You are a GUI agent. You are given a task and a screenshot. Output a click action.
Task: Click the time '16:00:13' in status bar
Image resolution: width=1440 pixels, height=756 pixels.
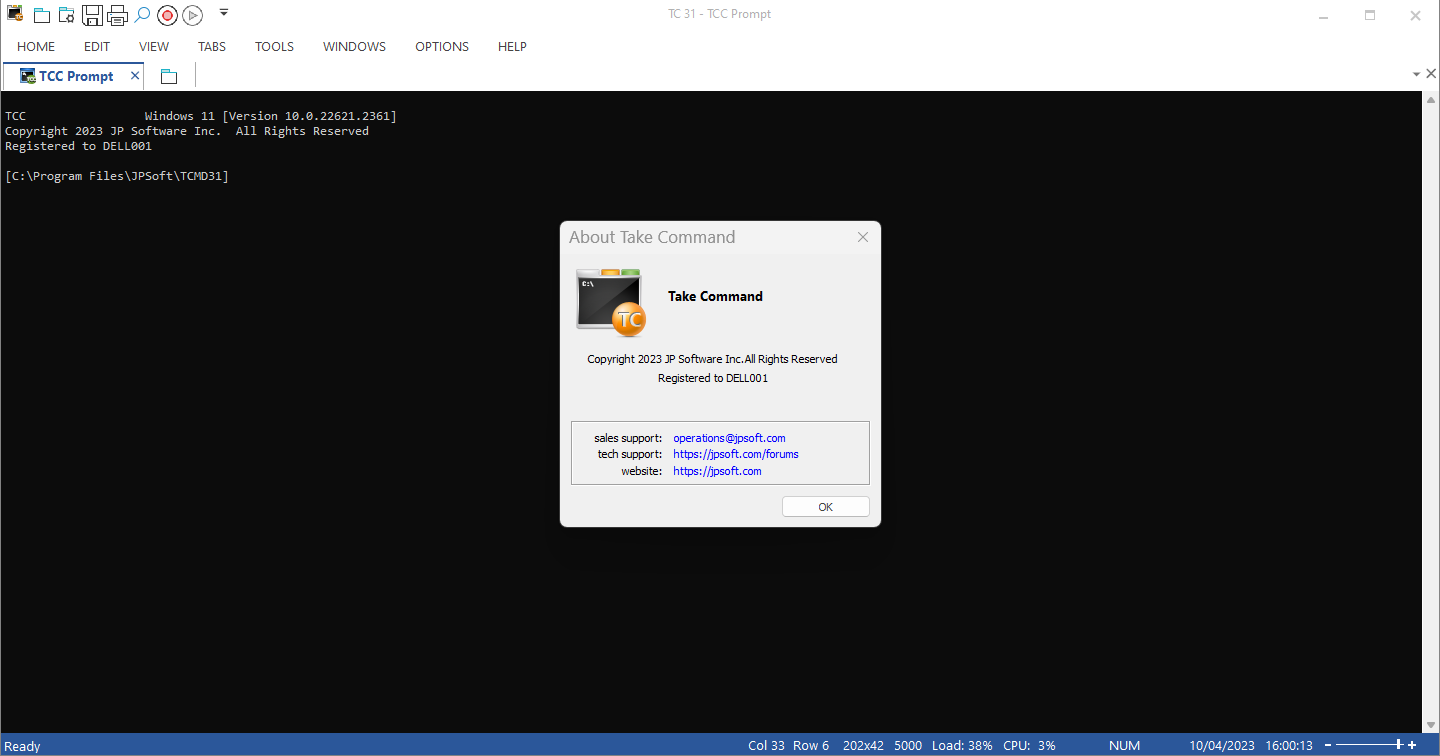coord(1287,745)
